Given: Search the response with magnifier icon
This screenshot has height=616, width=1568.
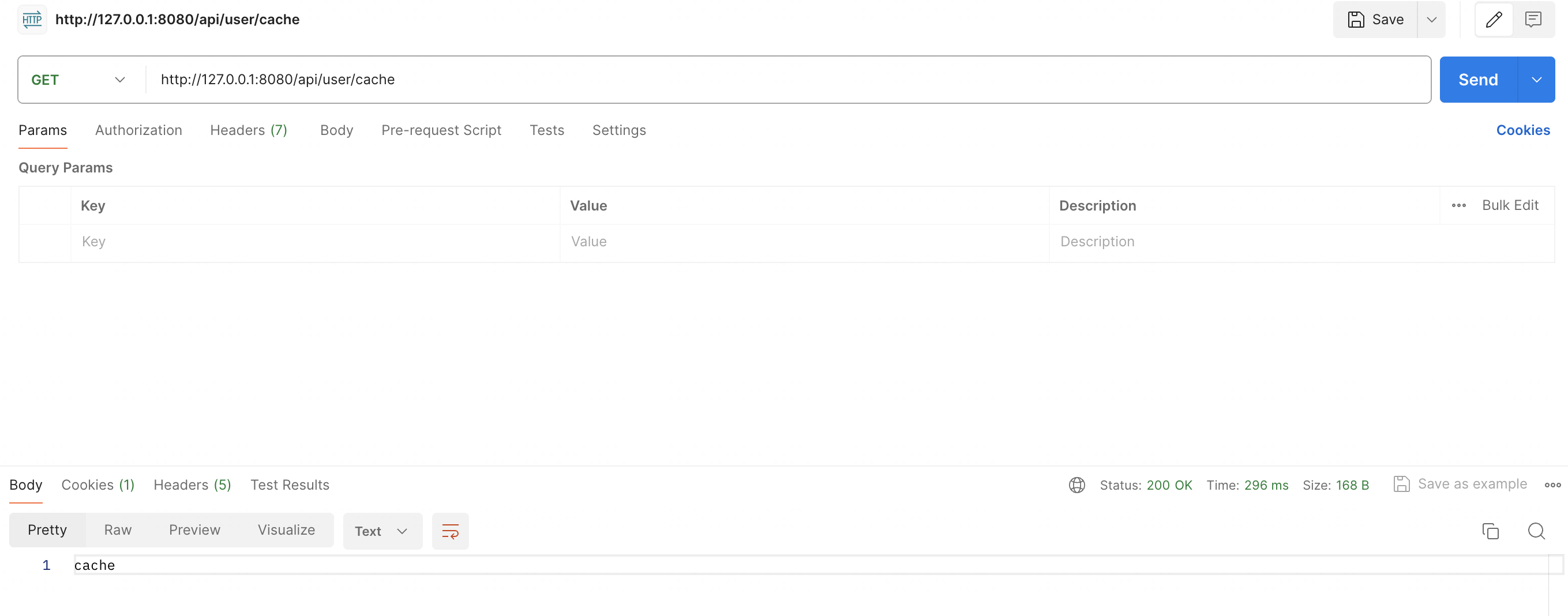Looking at the screenshot, I should [1536, 531].
